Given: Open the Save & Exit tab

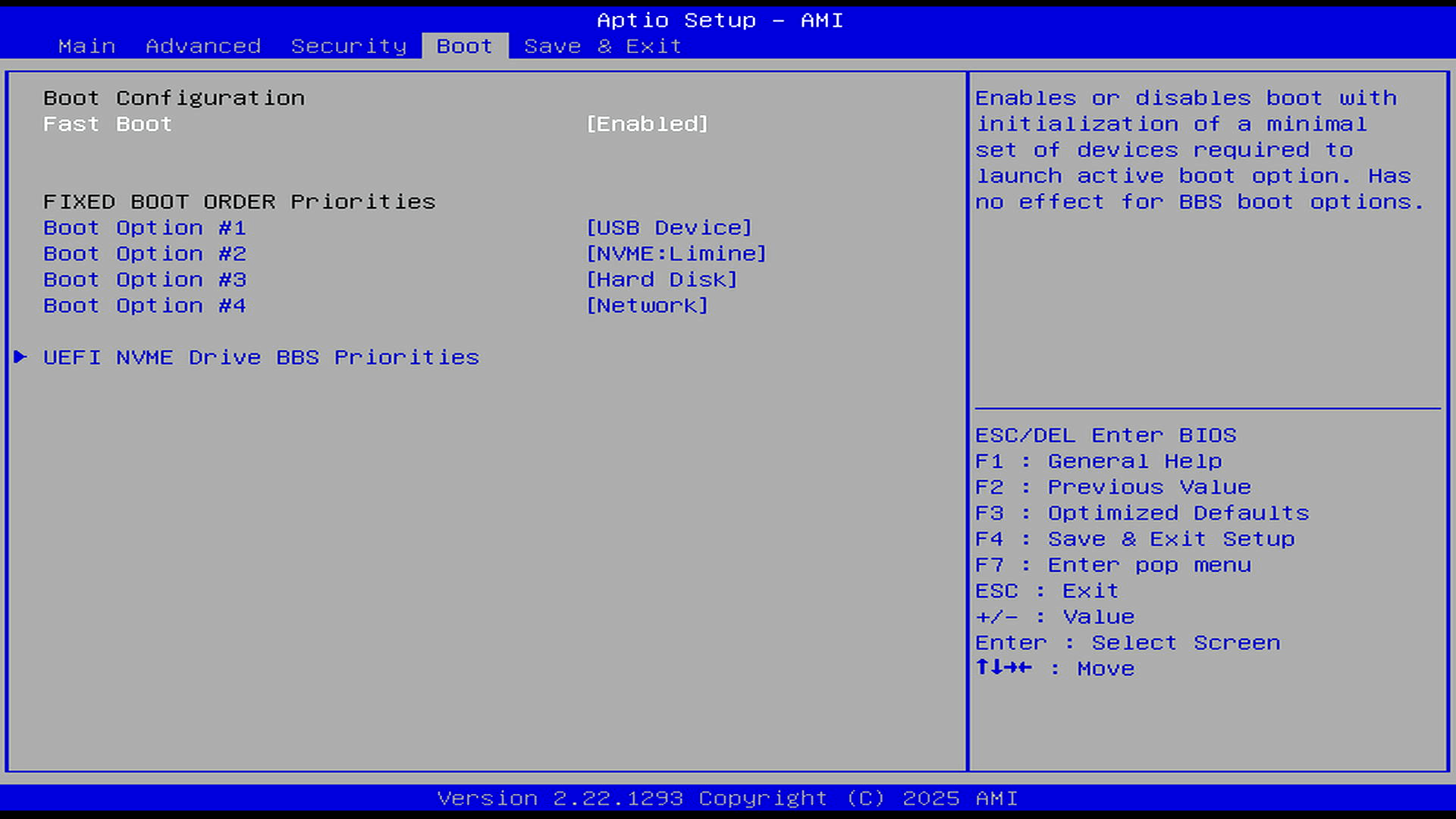Looking at the screenshot, I should point(603,46).
